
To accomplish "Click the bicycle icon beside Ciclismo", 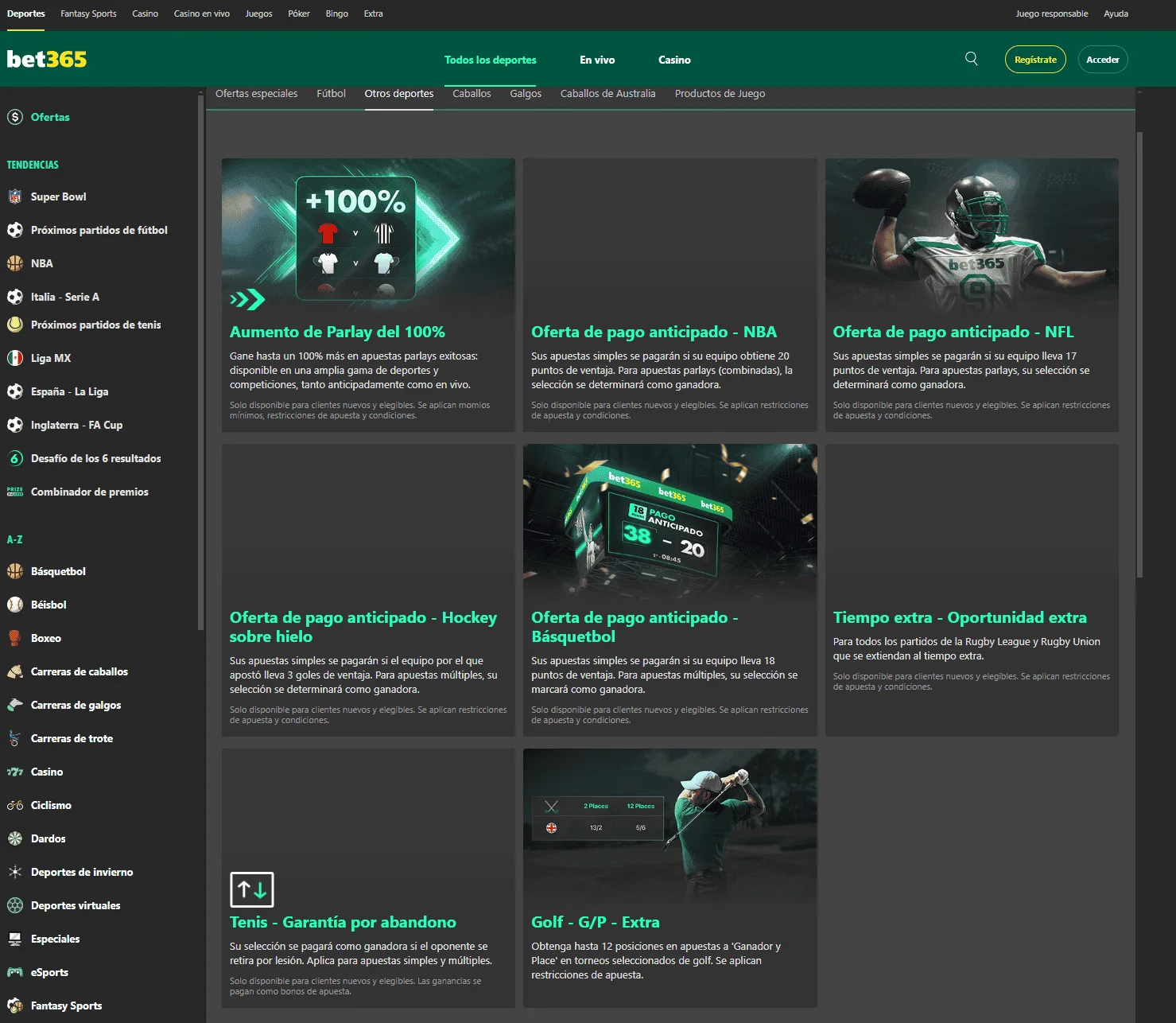I will pyautogui.click(x=15, y=805).
